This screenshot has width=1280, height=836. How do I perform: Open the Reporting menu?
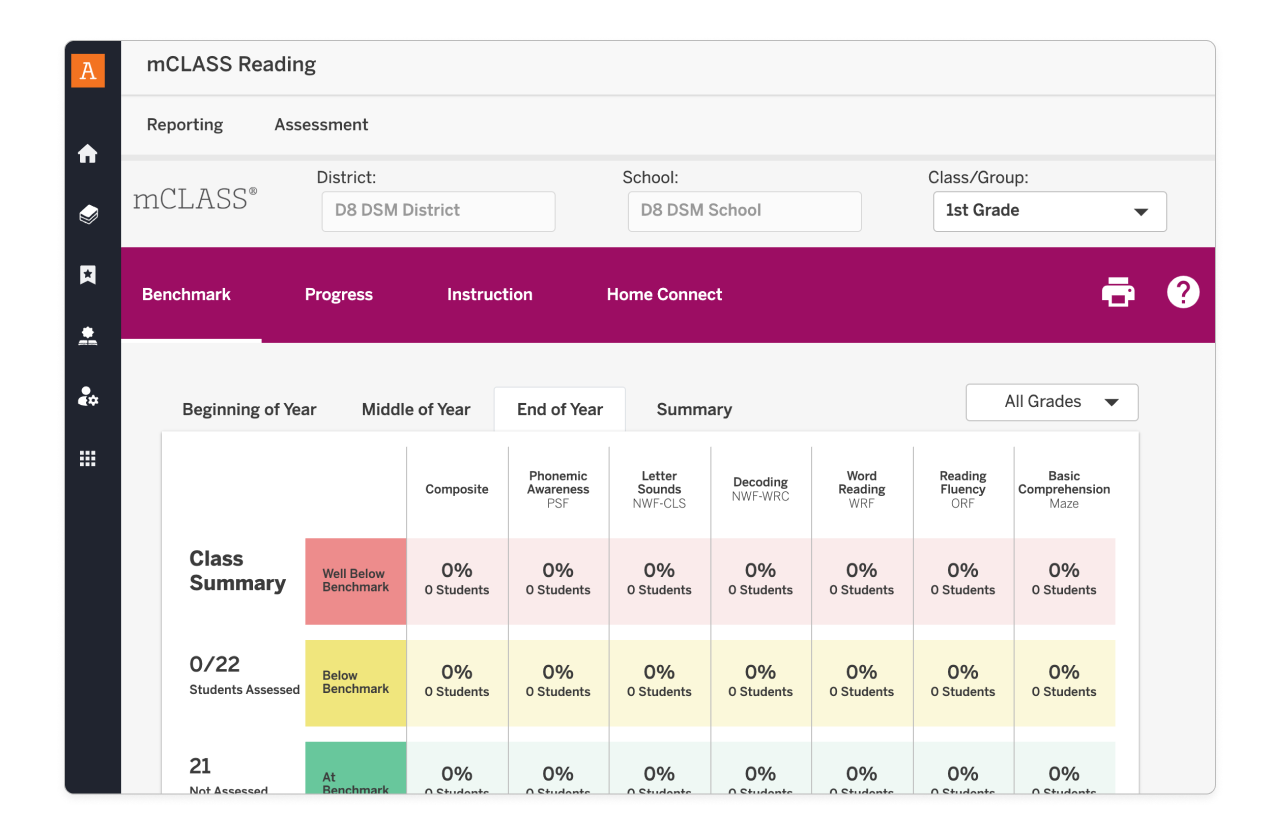(185, 125)
